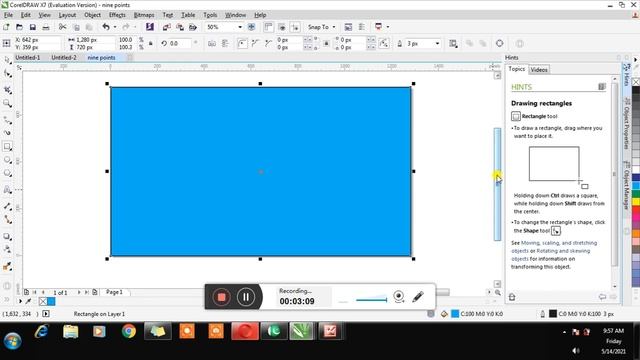Toggle Show Guidelines button
This screenshot has width=640, height=360.
pyautogui.click(x=295, y=27)
